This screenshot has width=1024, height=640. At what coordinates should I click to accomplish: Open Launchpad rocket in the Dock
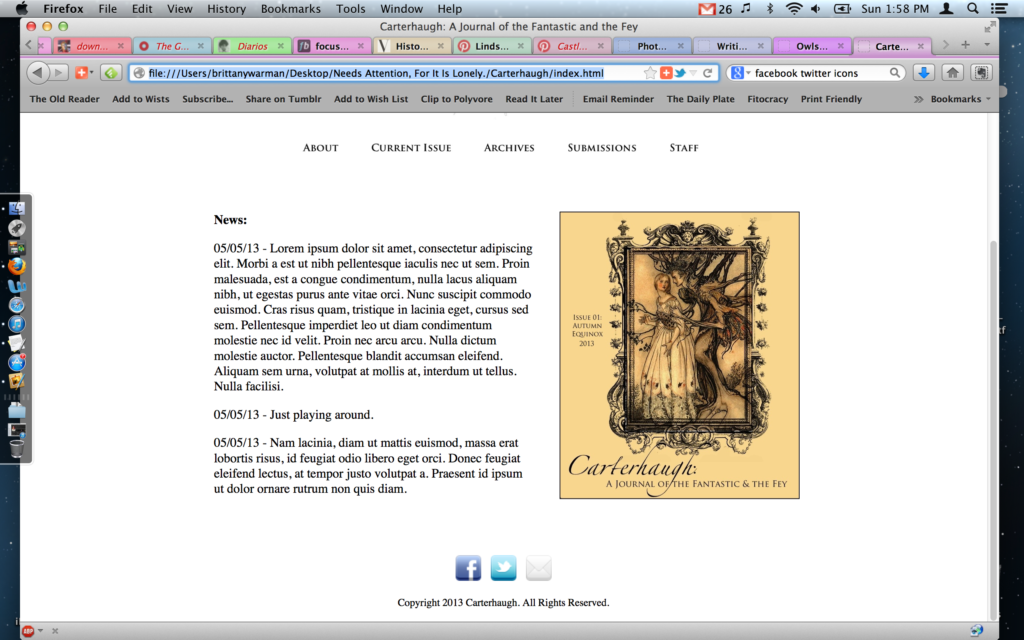[16, 228]
